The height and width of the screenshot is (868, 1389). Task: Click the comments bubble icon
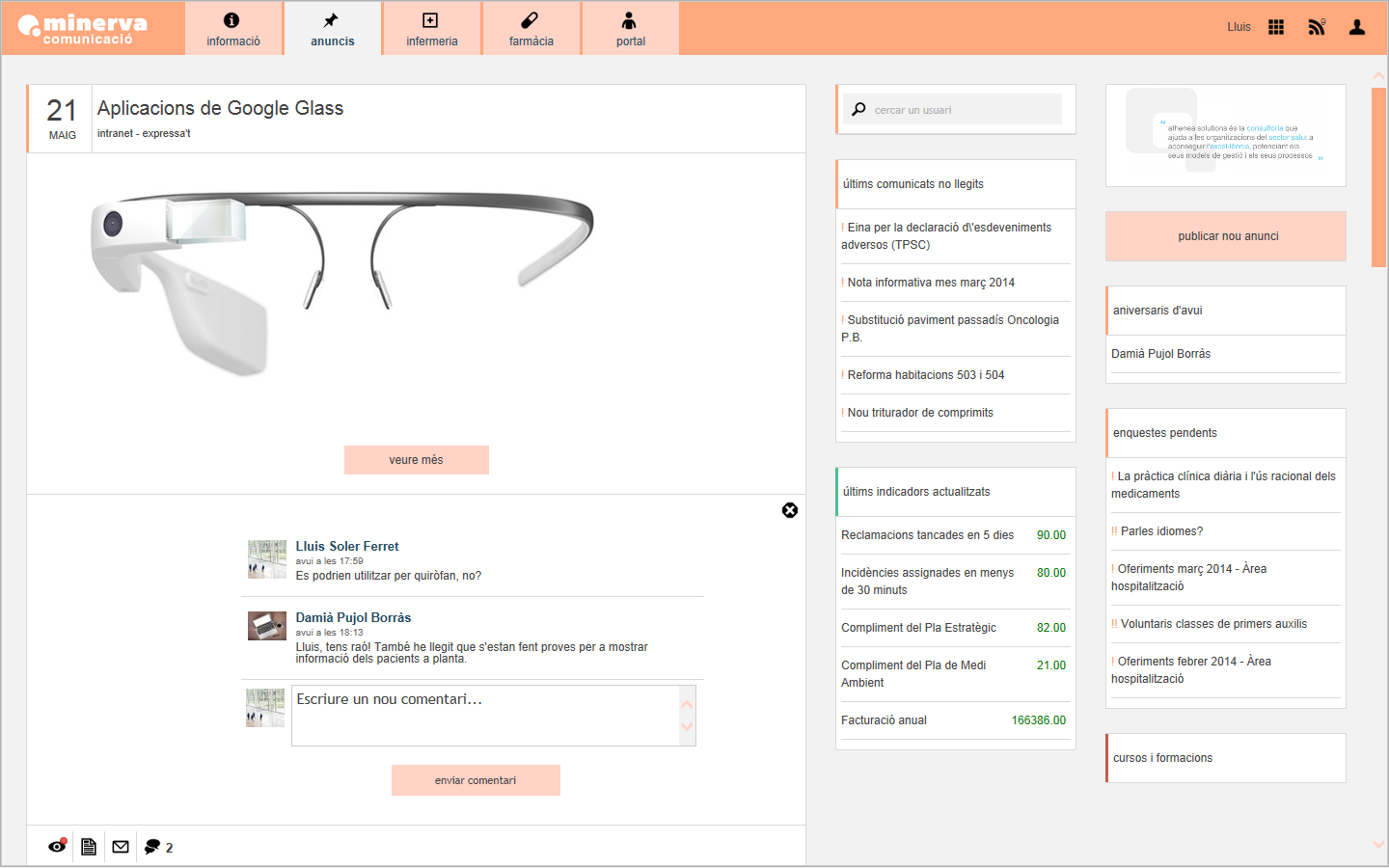pyautogui.click(x=152, y=847)
